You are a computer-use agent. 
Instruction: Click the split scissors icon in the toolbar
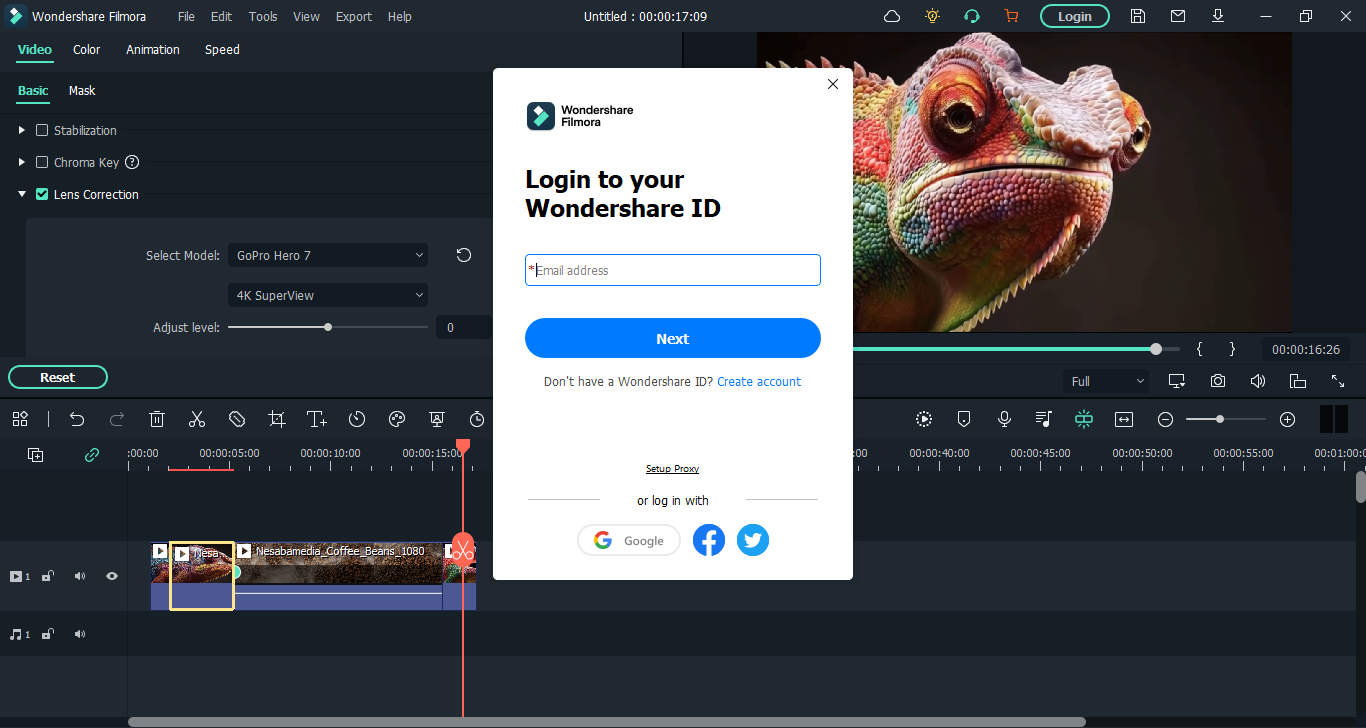pos(197,419)
